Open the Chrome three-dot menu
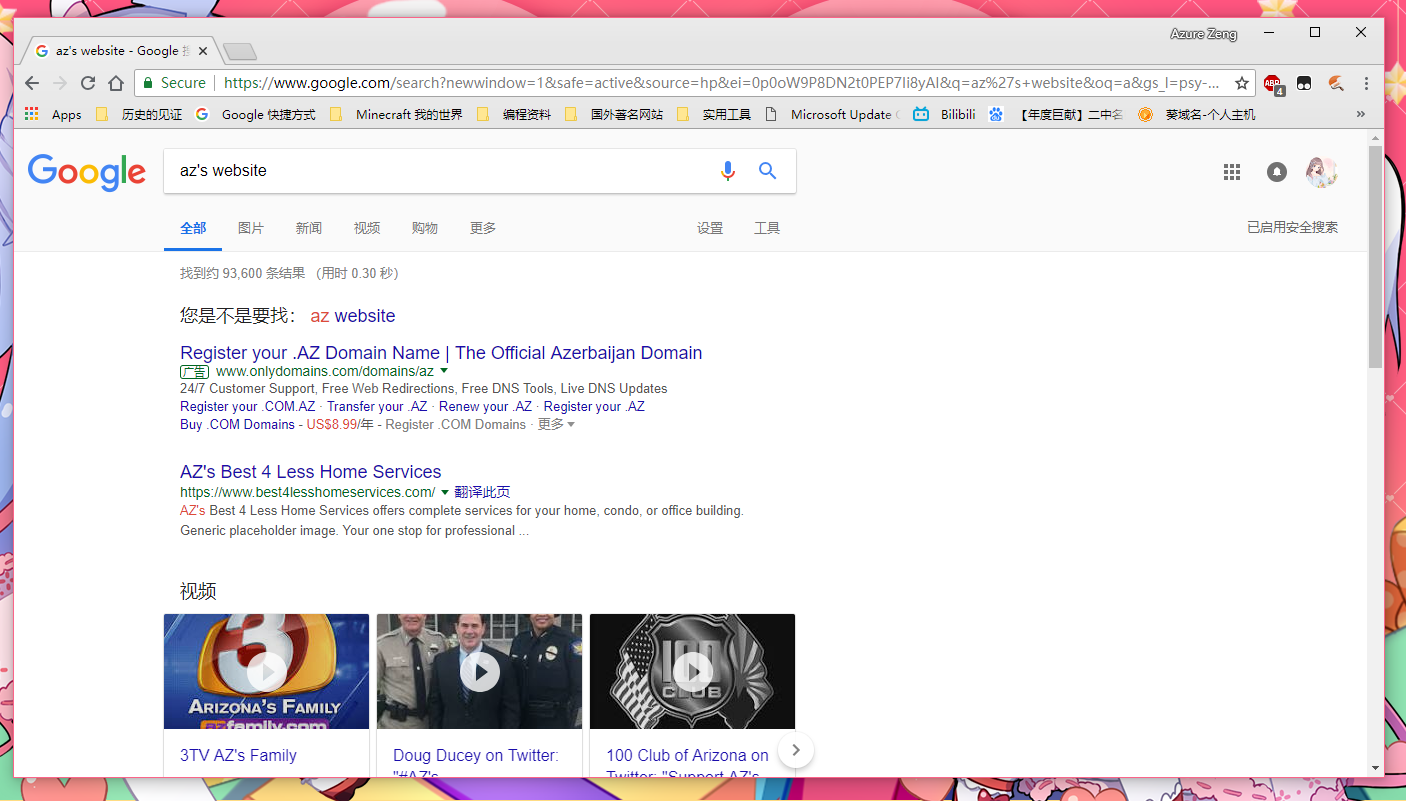 (1366, 83)
